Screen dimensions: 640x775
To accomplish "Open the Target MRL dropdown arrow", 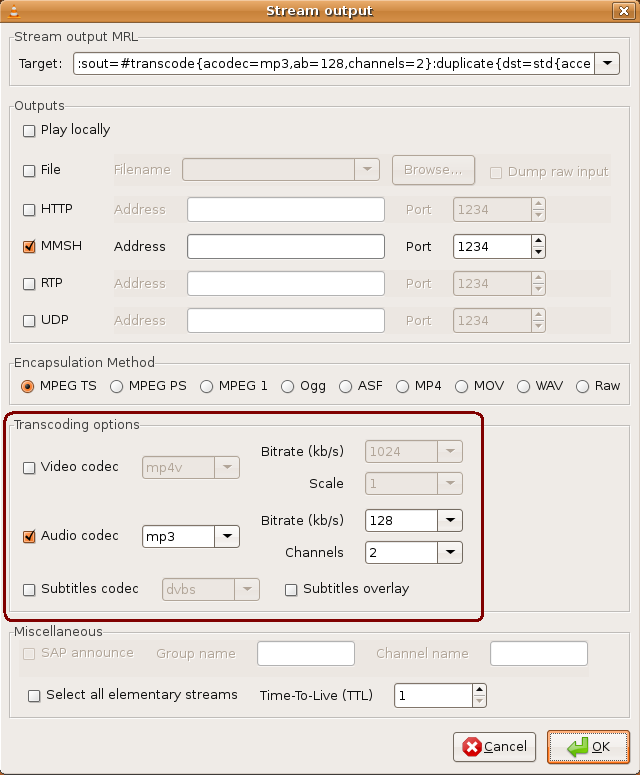I will coord(607,63).
